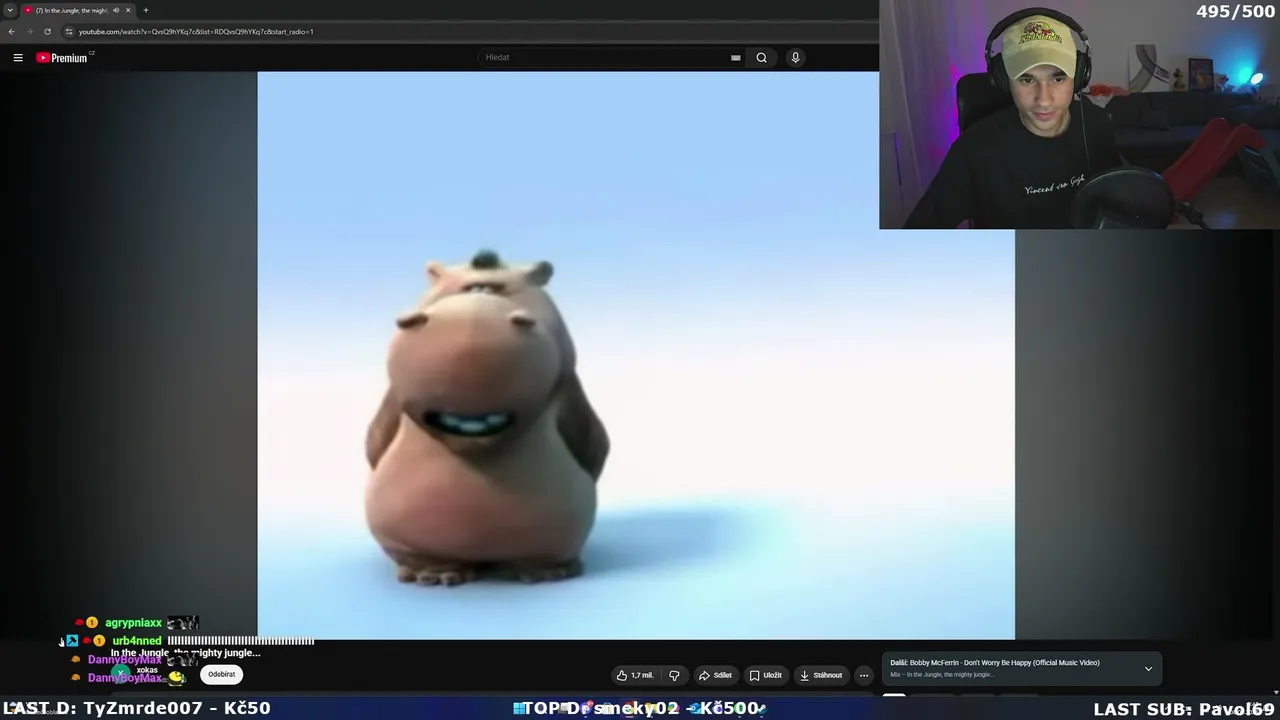The height and width of the screenshot is (720, 1280).
Task: Click the hippo video player
Action: 636,355
